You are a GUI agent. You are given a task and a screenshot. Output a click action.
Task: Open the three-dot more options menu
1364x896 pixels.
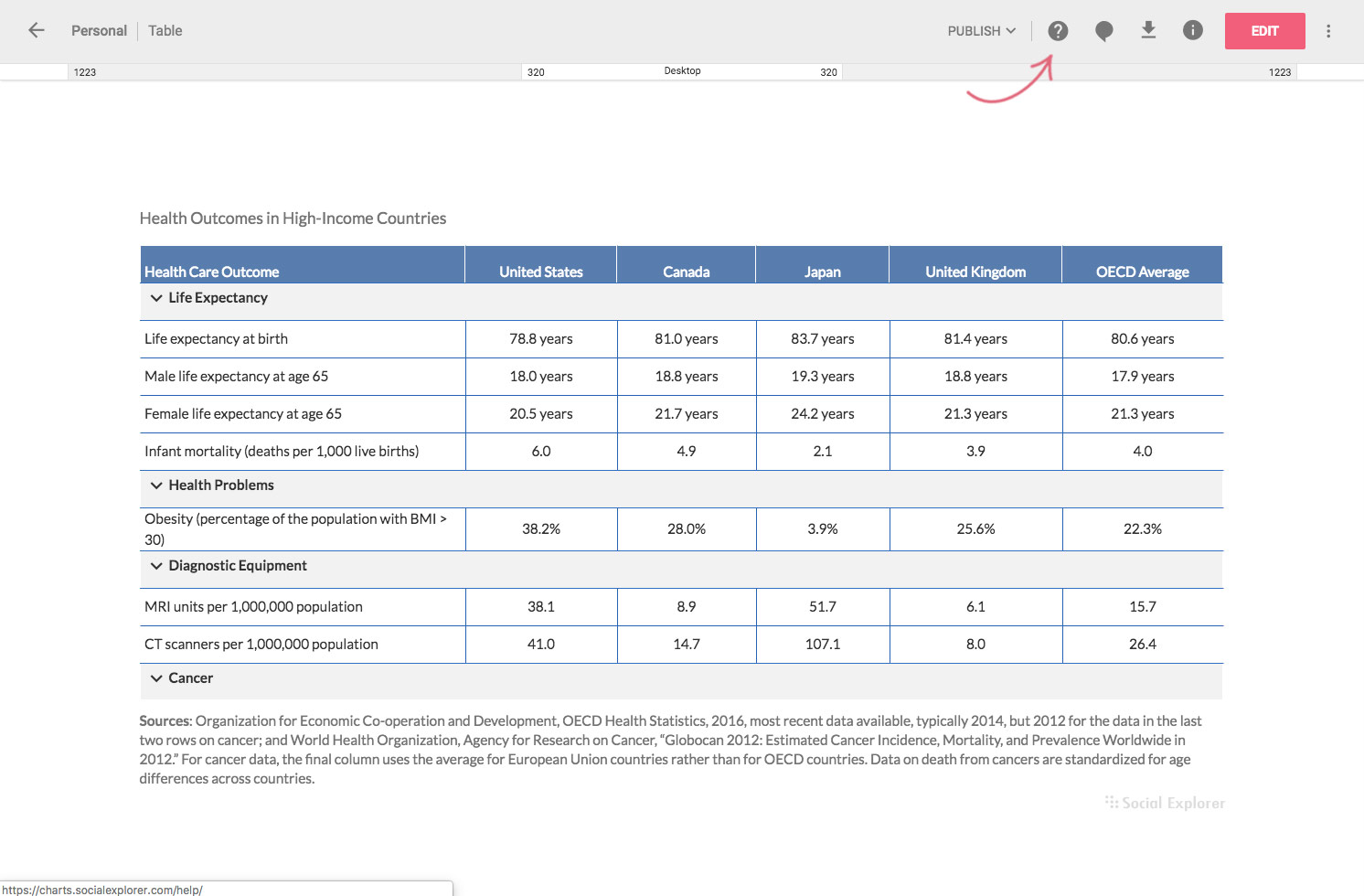click(1327, 31)
